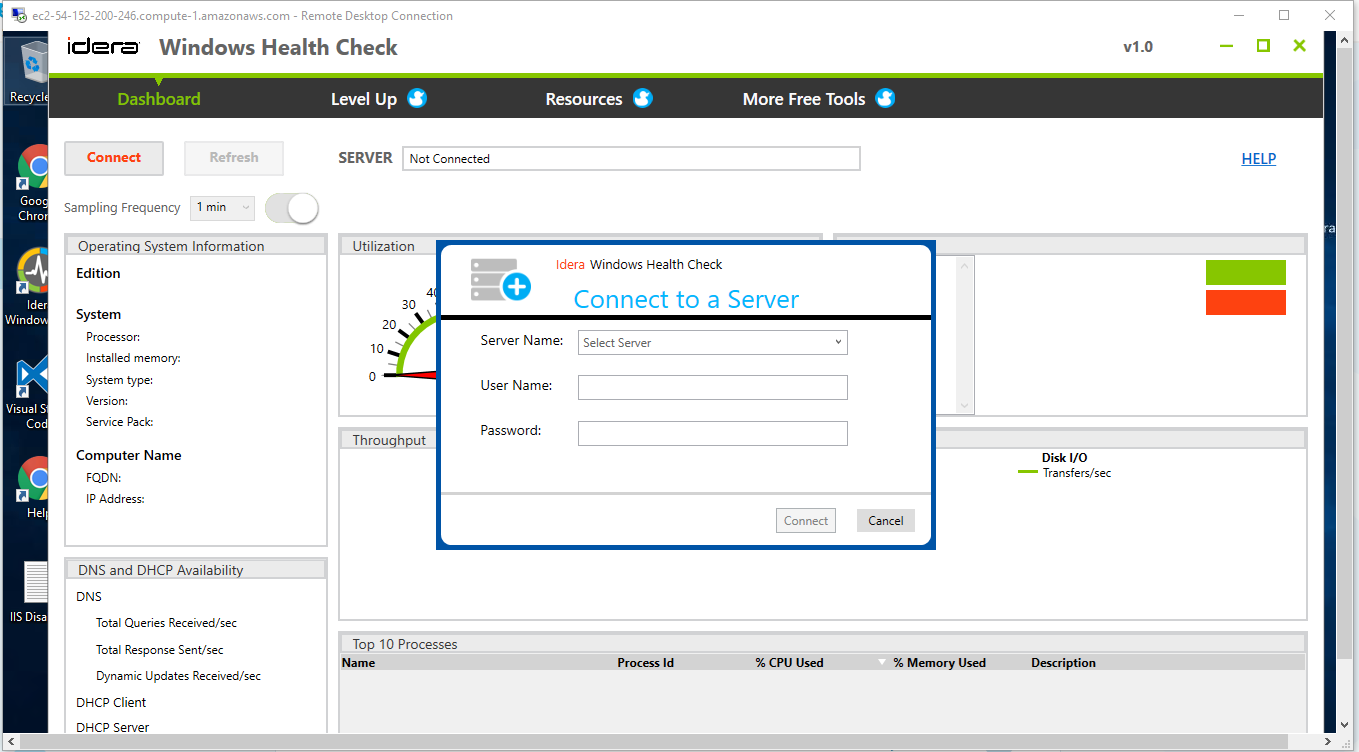
Task: Click the duck icon beside More Free Tools
Action: coord(885,98)
